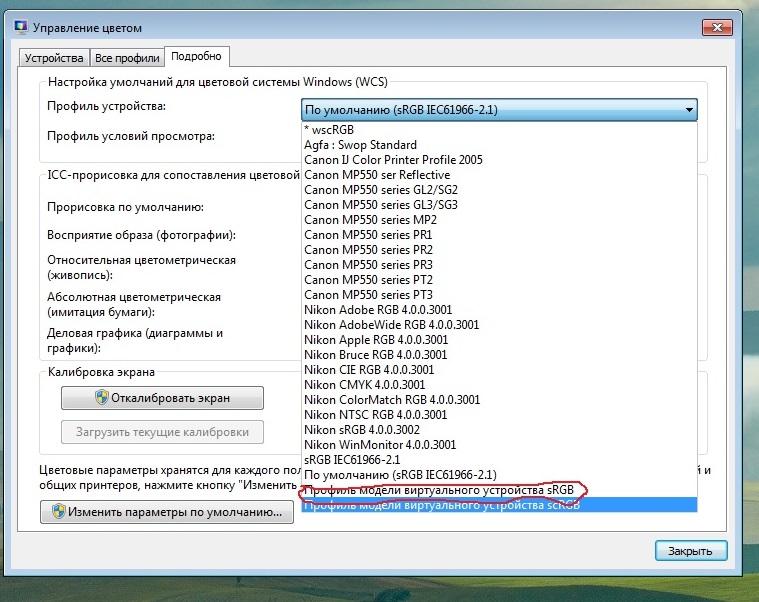Open the Все профили tab
Viewport: 759px width, 602px height.
127,58
